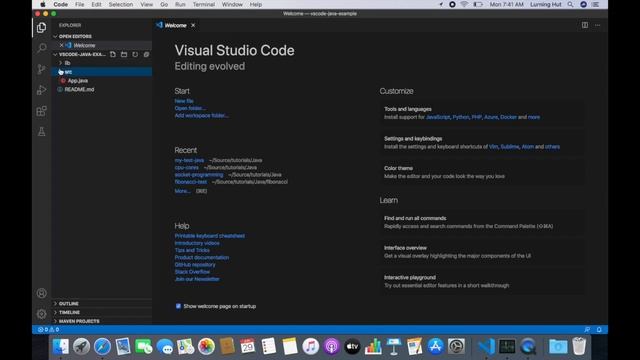Open Interactive playground item
The height and width of the screenshot is (360, 640).
tap(482, 281)
